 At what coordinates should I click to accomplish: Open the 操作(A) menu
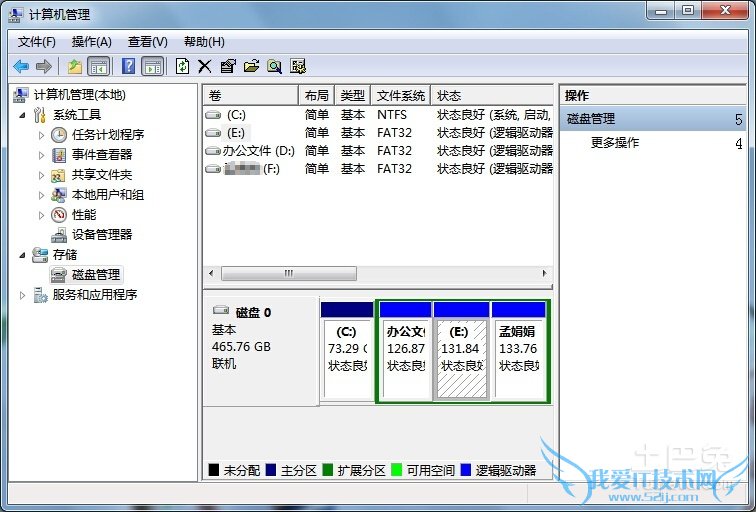(92, 42)
